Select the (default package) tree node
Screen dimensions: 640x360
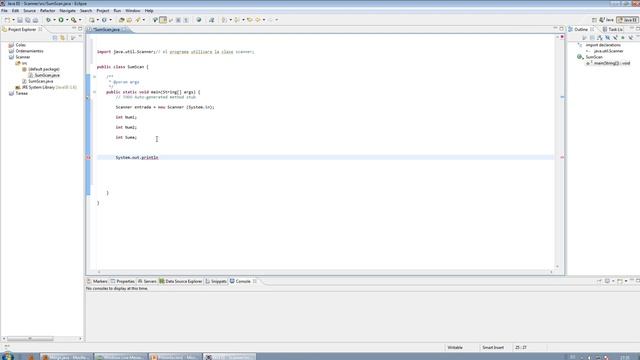coord(44,69)
